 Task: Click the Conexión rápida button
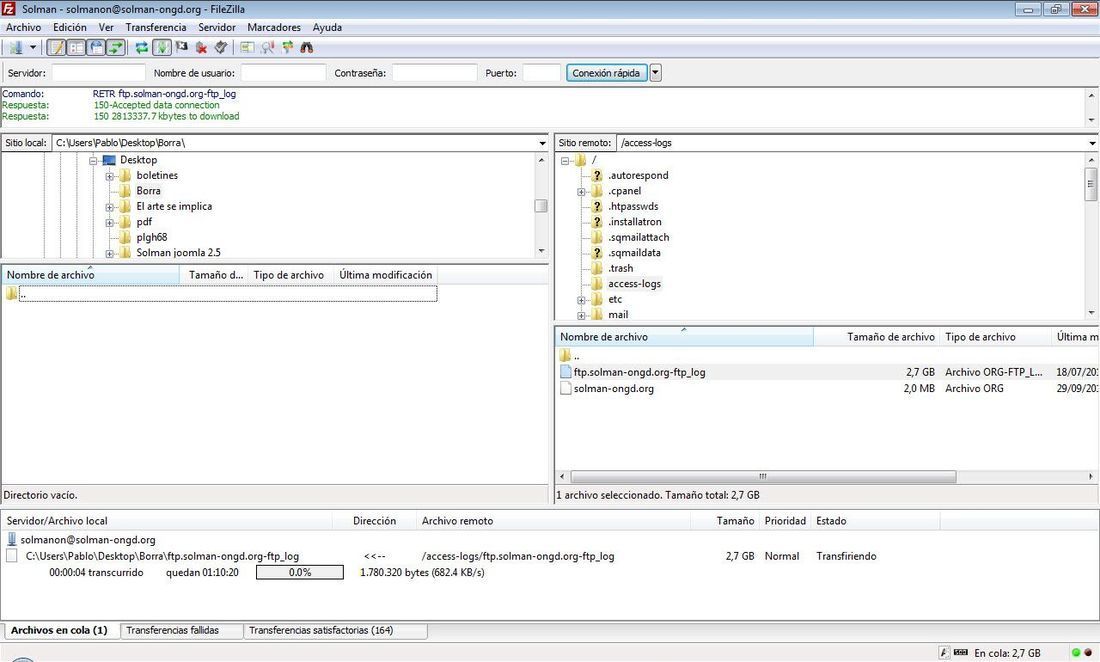(606, 73)
